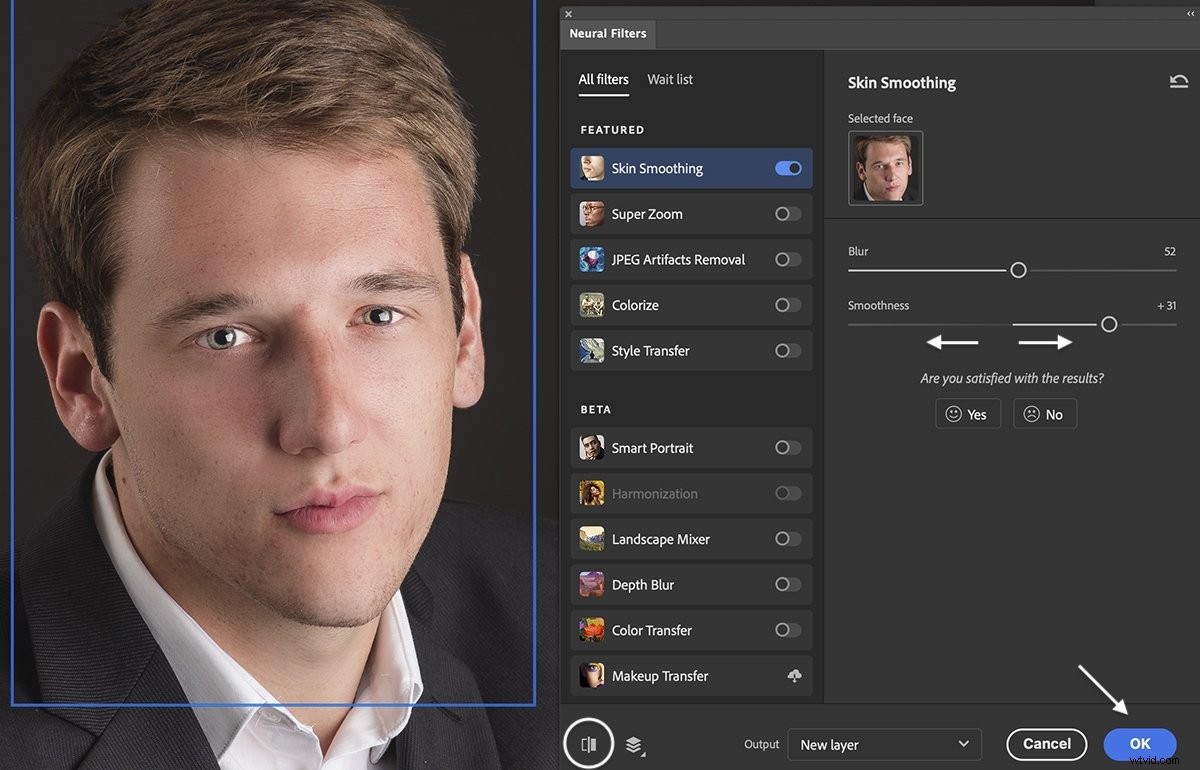Click the selected face thumbnail

(885, 167)
